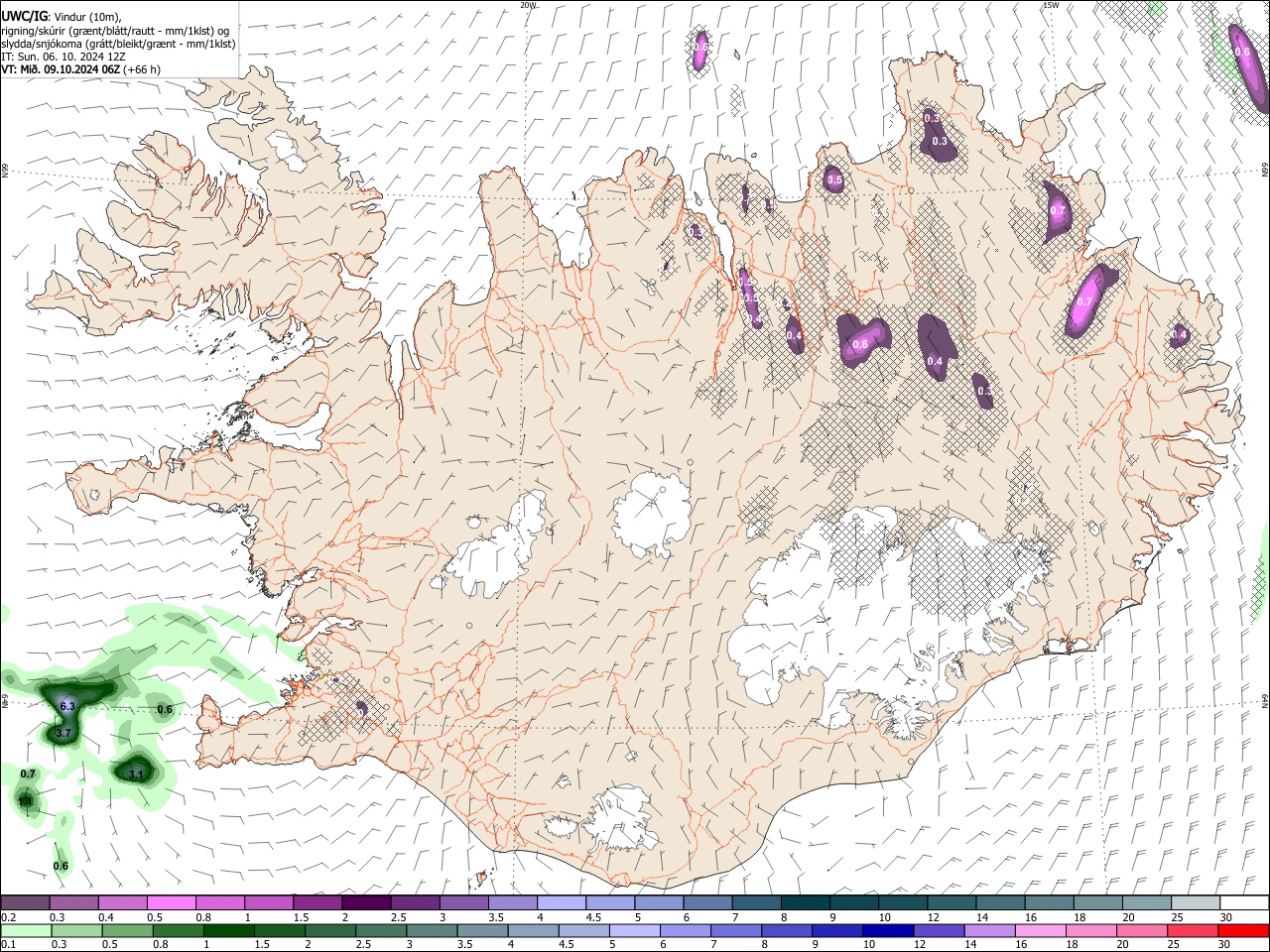Pick the darkest purple swatch between 2 and 2.5, top legend row
Image resolution: width=1270 pixels, height=952 pixels.
click(366, 903)
